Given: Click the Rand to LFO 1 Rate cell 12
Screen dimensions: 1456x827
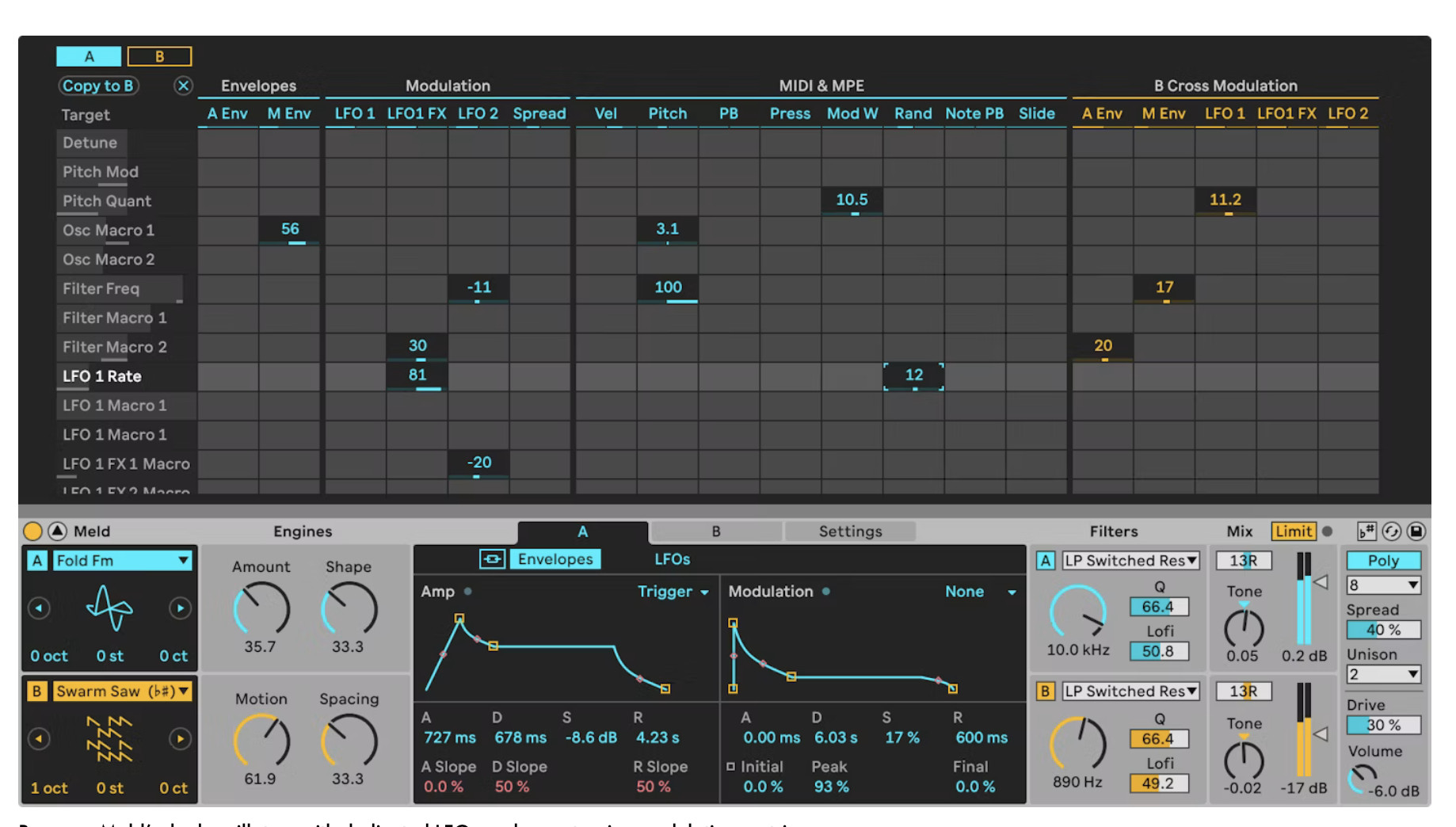Looking at the screenshot, I should 913,376.
